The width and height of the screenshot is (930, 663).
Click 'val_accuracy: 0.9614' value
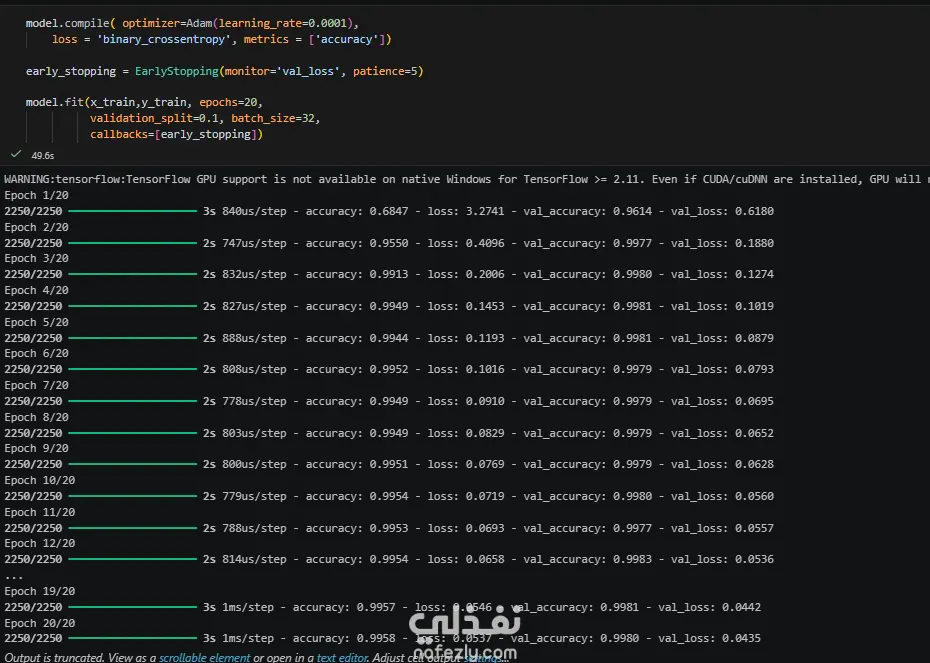tap(588, 211)
